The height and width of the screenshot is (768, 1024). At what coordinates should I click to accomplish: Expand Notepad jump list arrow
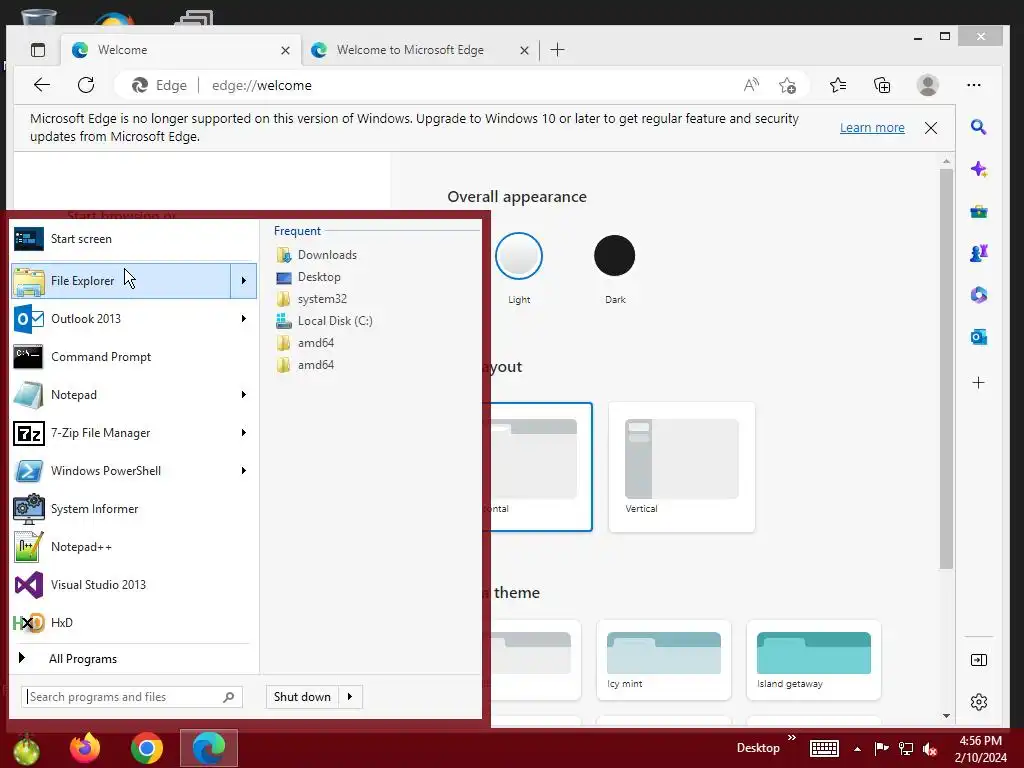click(244, 394)
